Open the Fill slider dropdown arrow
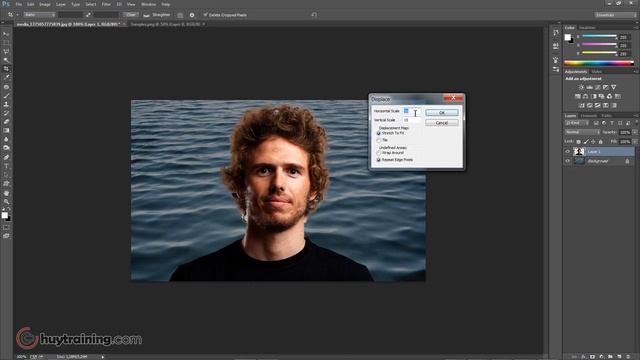This screenshot has width=640, height=360. (x=635, y=142)
